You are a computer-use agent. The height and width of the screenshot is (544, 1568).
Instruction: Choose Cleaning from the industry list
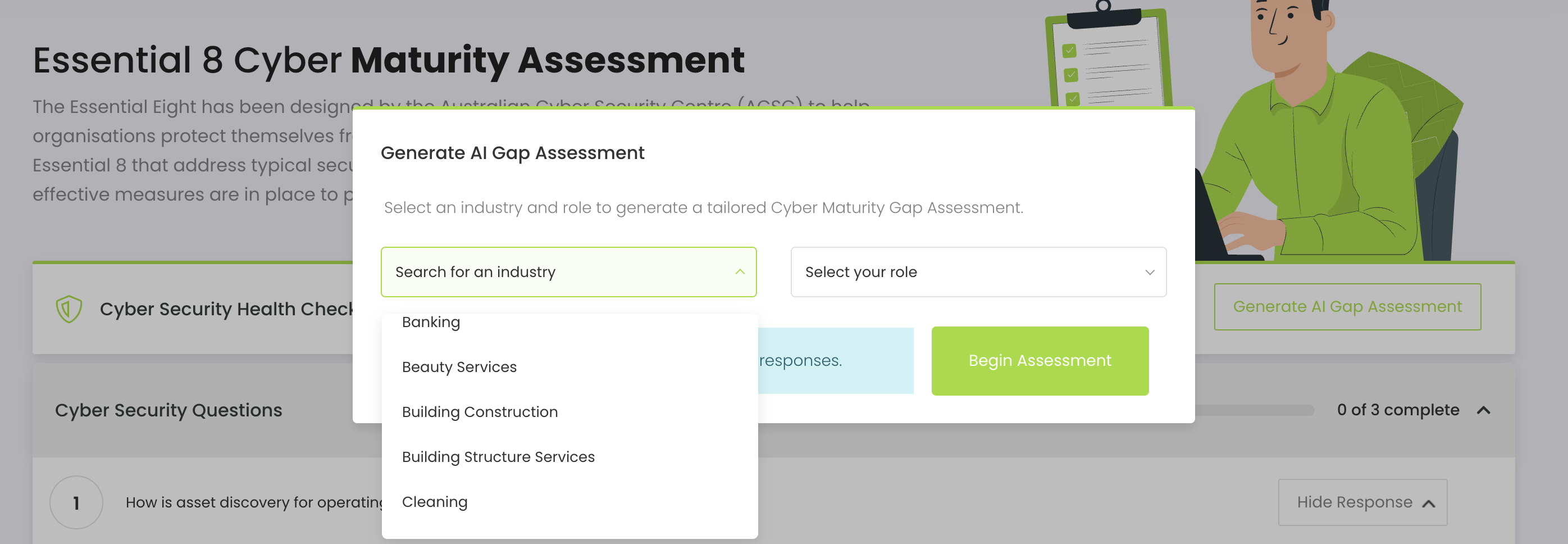coord(435,502)
